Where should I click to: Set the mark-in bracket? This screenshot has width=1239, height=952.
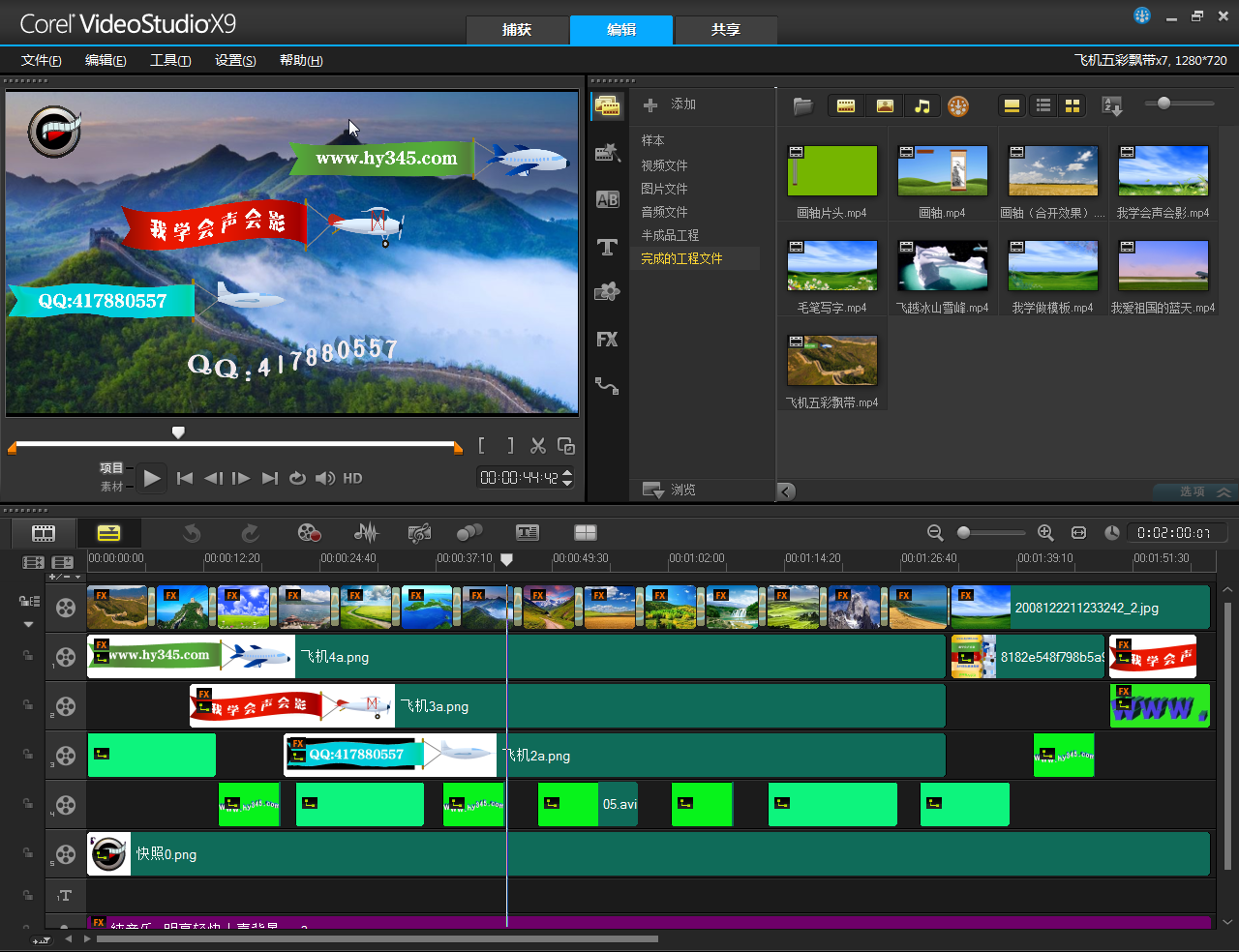pyautogui.click(x=482, y=445)
